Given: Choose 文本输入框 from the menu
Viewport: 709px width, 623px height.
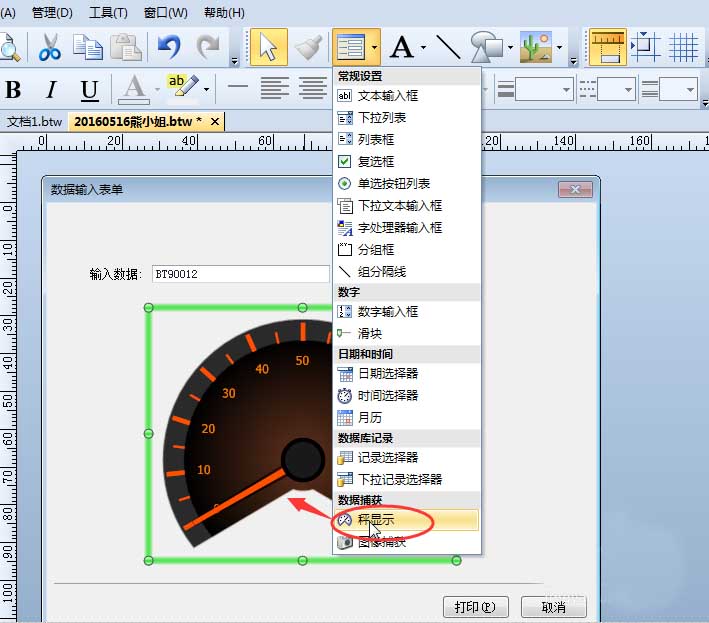Looking at the screenshot, I should coord(407,96).
